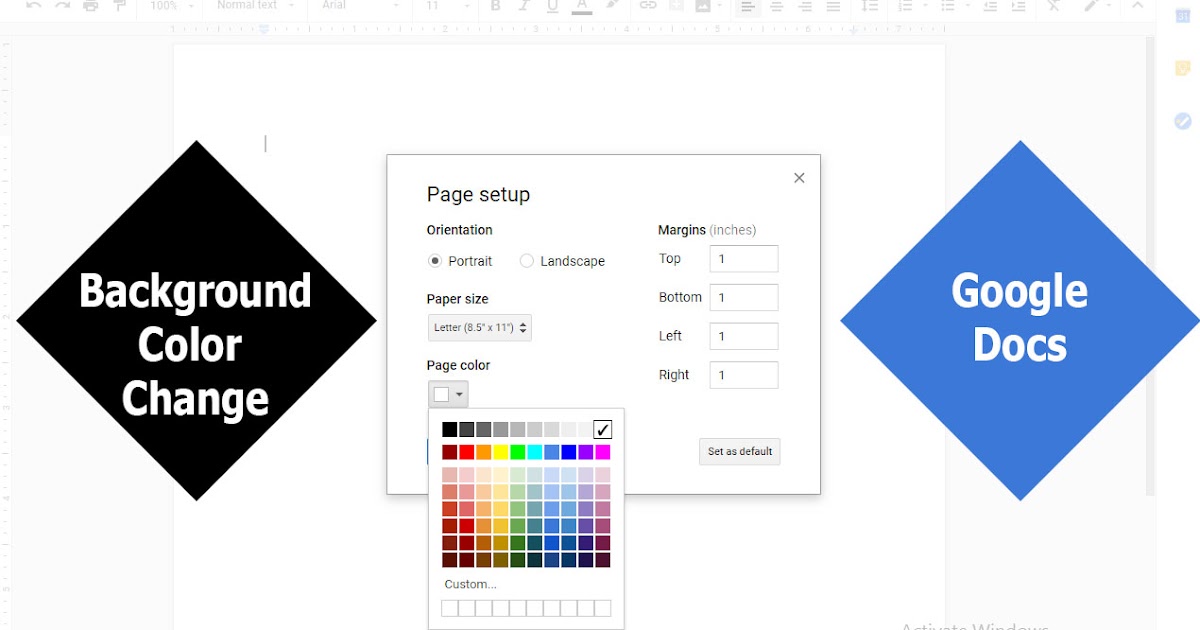The image size is (1200, 630).
Task: Click the Set as default button
Action: point(740,452)
